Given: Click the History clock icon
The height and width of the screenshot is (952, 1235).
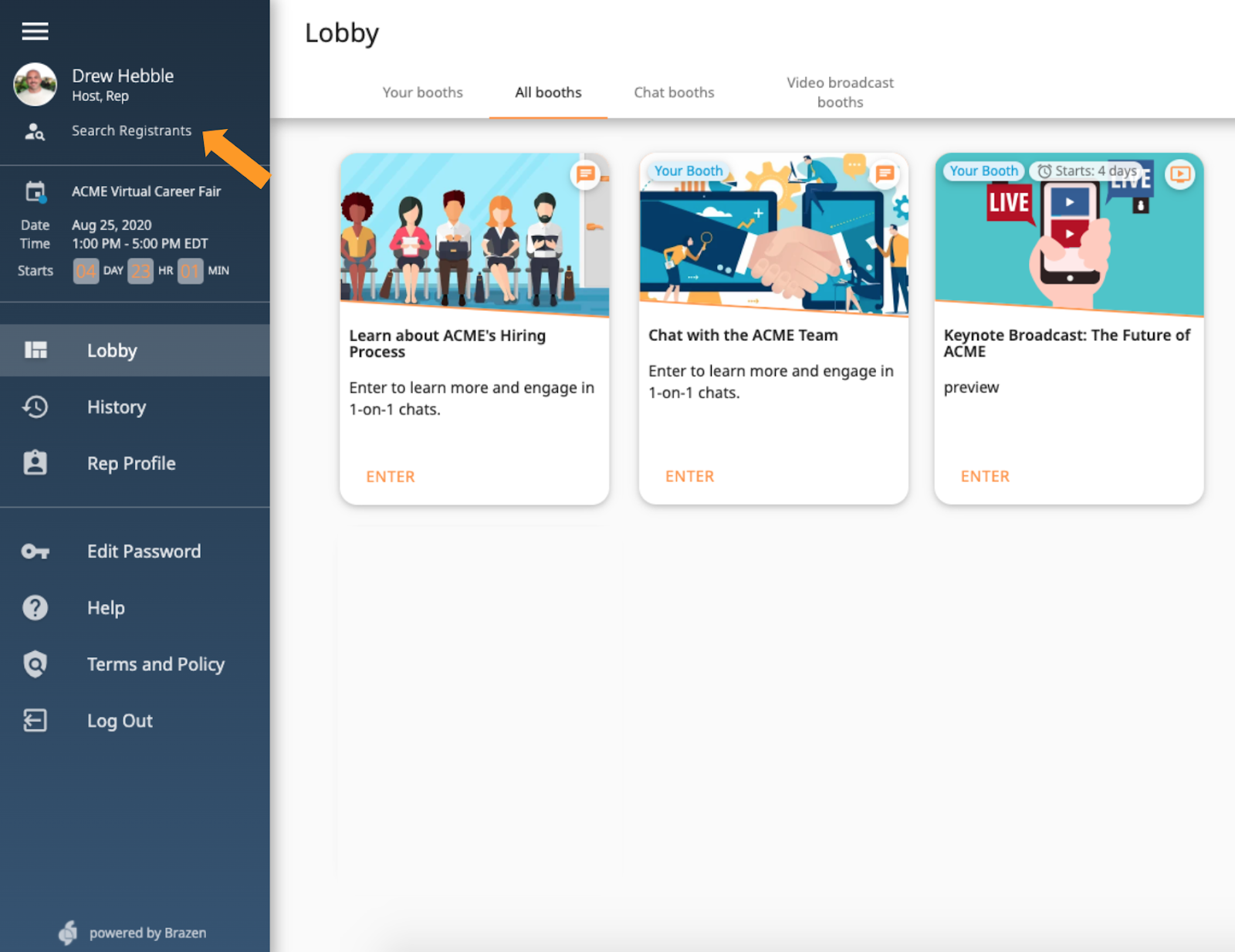Looking at the screenshot, I should 36,407.
